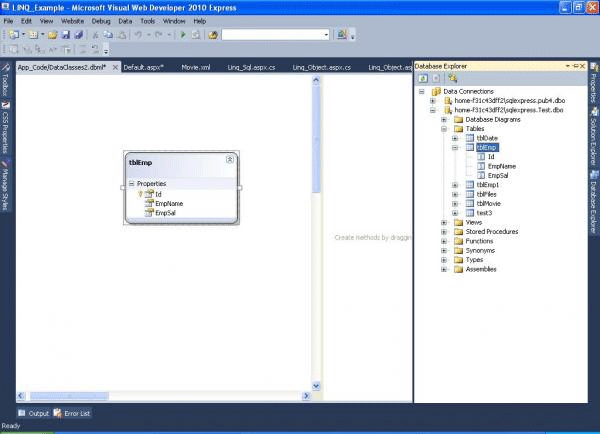Click the Save All toolbar icon

click(79, 35)
